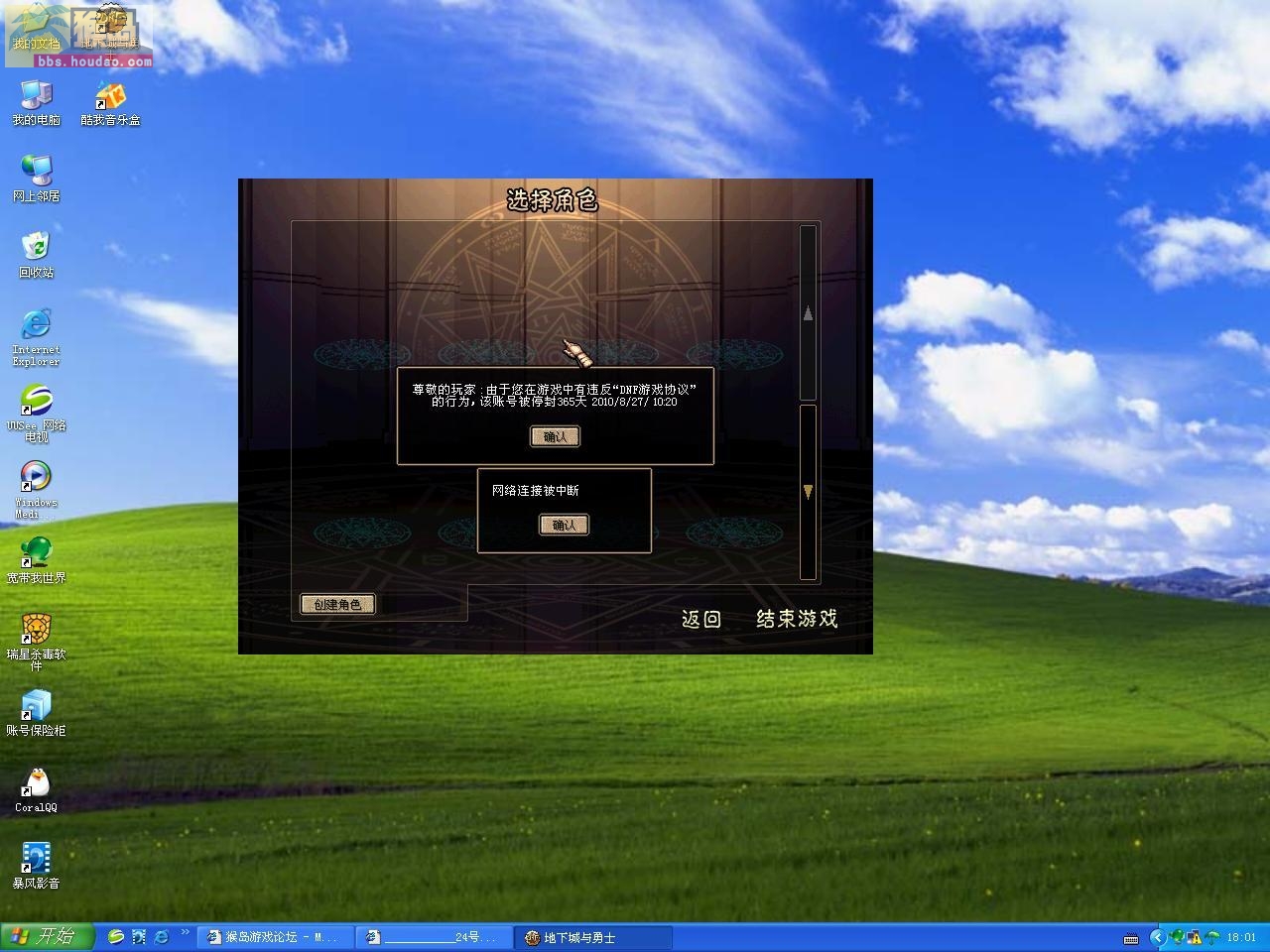The width and height of the screenshot is (1270, 952).
Task: Click 确认 in the 网络连接被中断 dialog
Action: coord(564,525)
